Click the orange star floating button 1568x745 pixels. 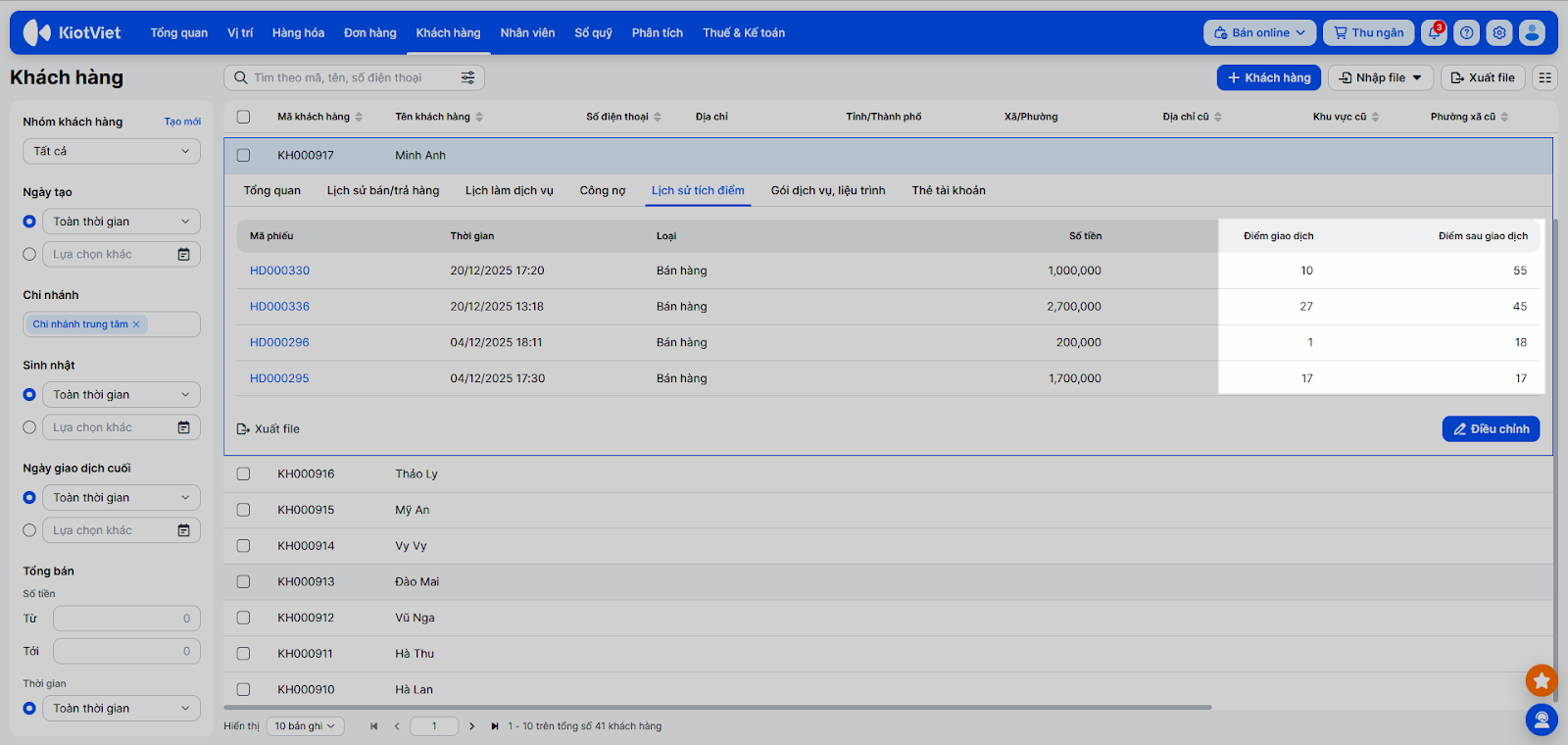tap(1542, 679)
